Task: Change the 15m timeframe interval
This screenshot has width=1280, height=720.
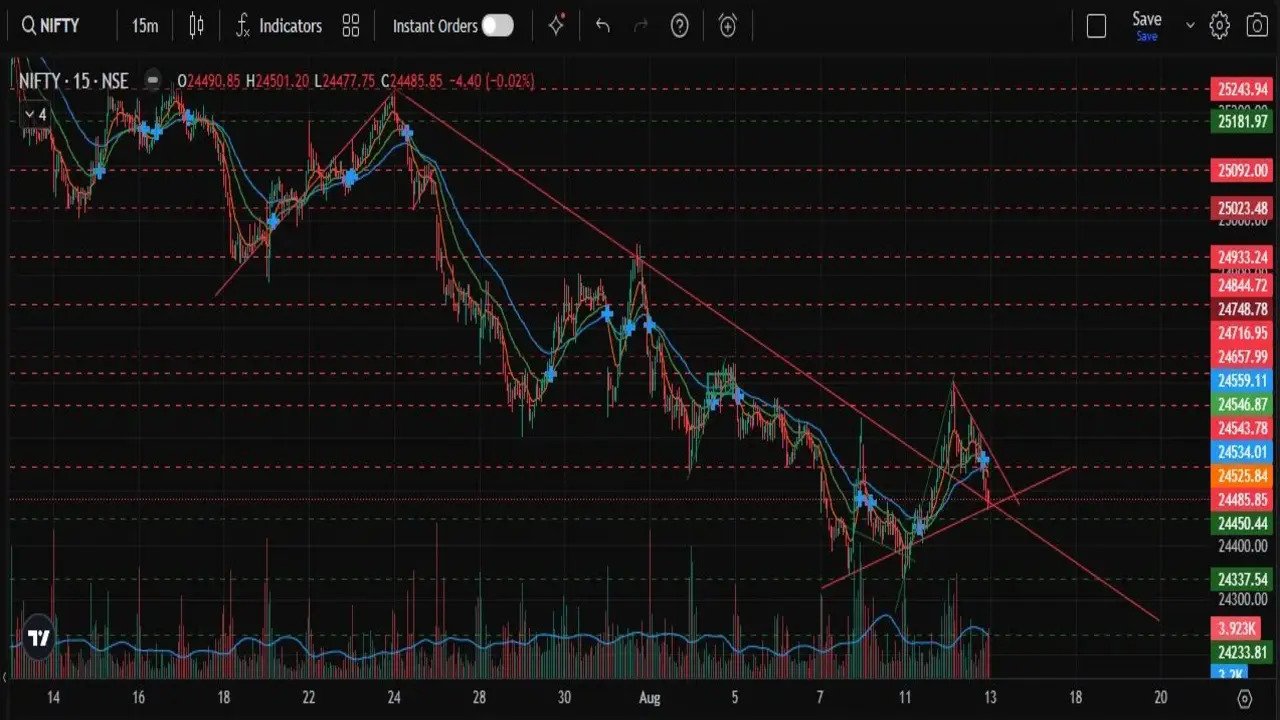Action: coord(145,26)
